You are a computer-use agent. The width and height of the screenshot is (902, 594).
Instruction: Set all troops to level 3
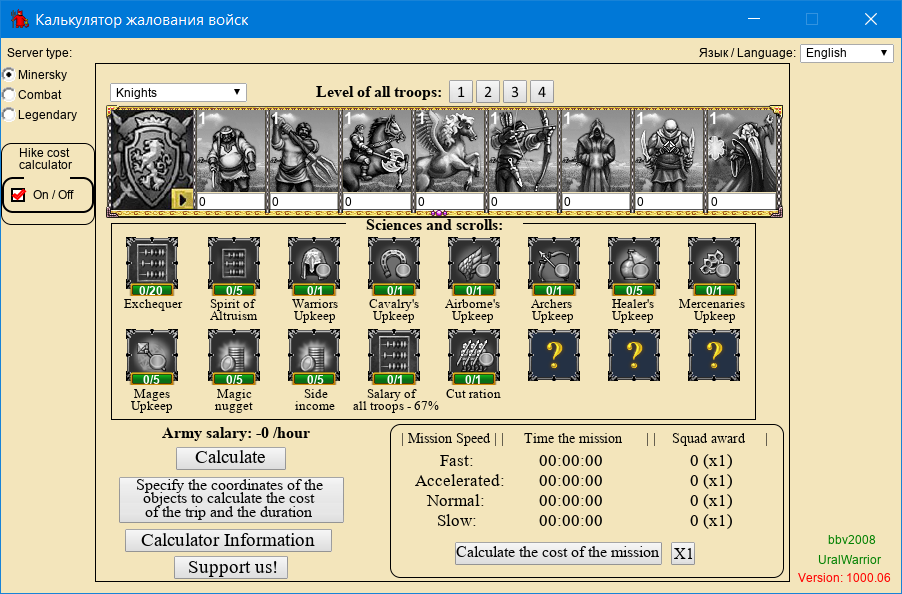coord(514,93)
